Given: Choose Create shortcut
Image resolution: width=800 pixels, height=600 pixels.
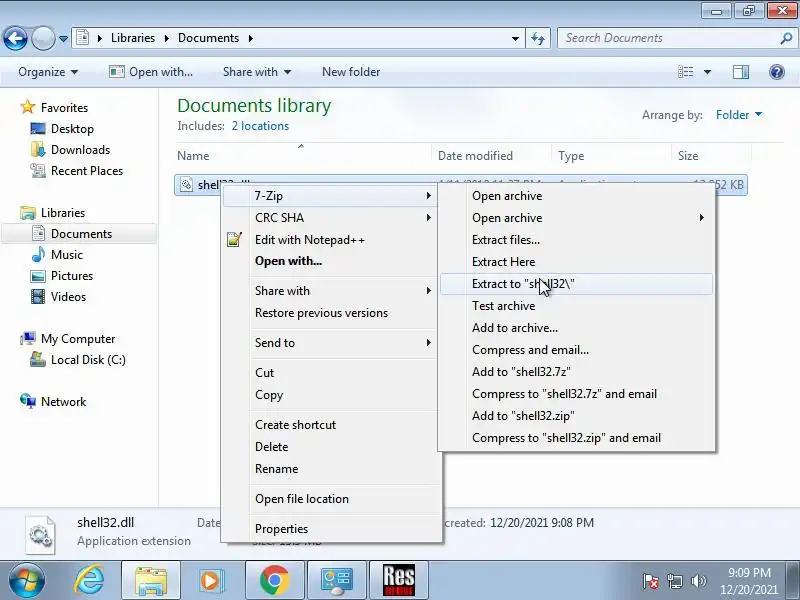Looking at the screenshot, I should click(x=330, y=425).
